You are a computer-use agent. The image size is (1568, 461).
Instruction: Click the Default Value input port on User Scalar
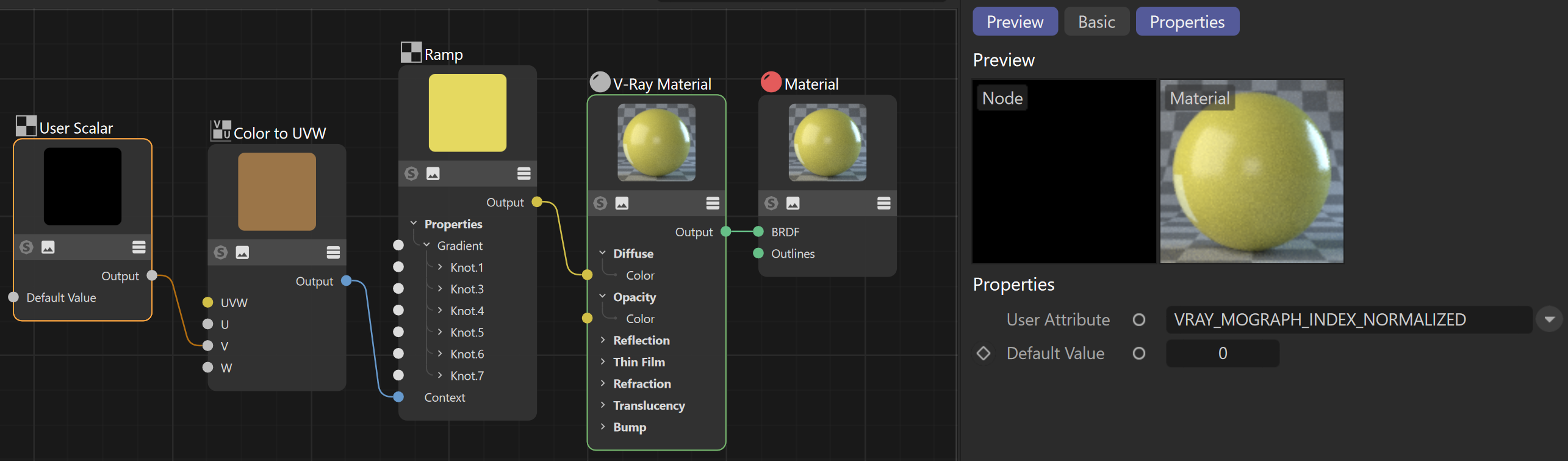pos(13,297)
